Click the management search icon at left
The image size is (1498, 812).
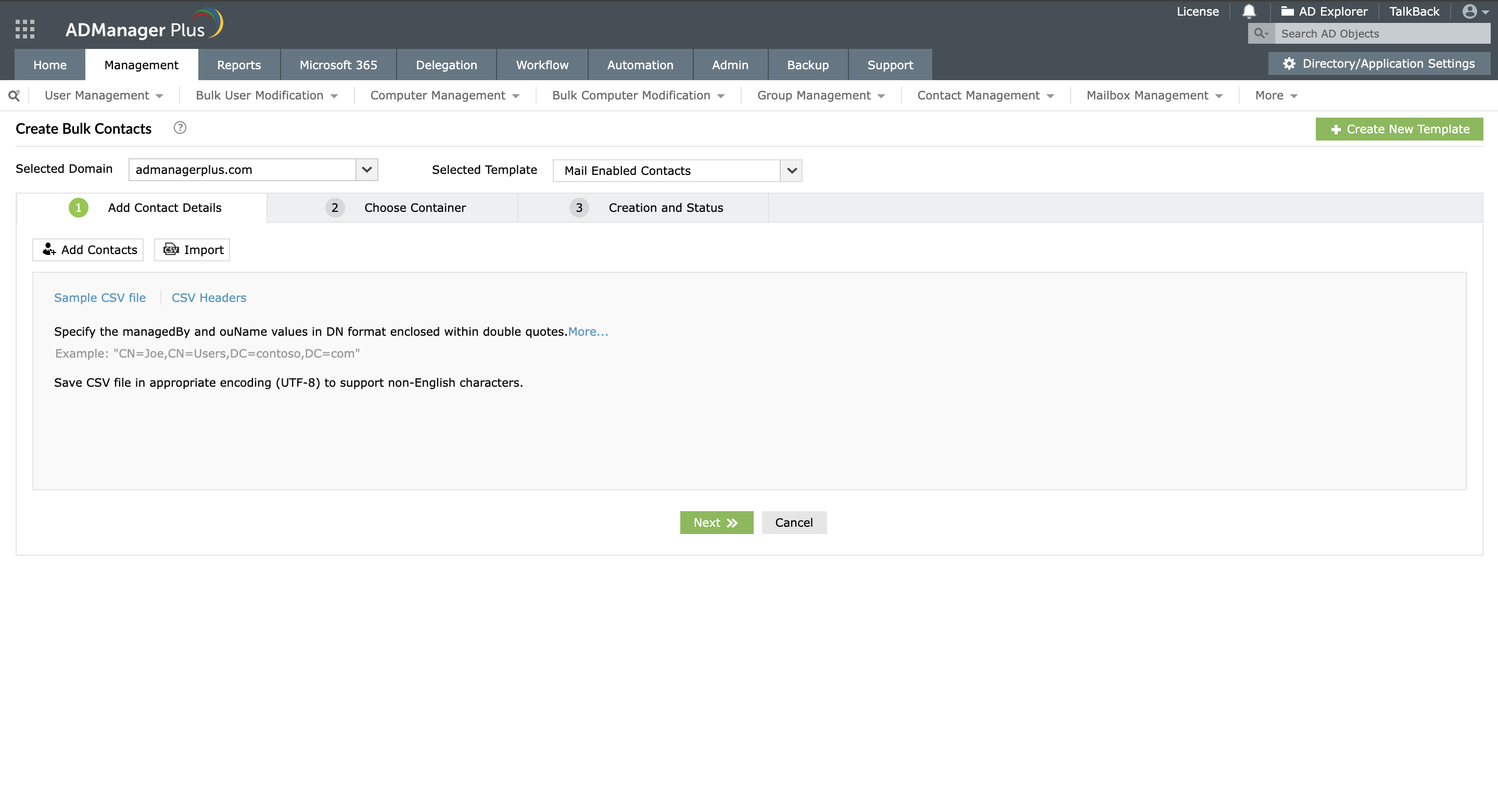point(14,95)
